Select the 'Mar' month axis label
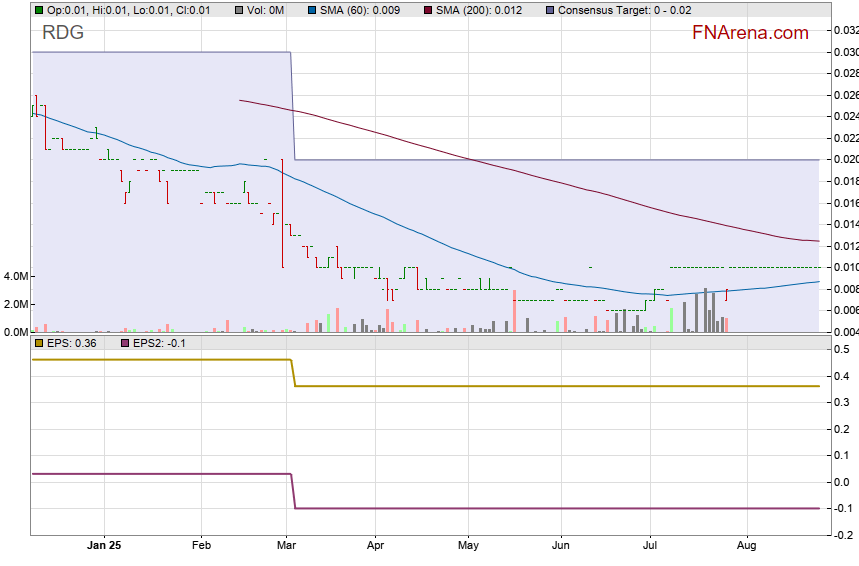Image resolution: width=859 pixels, height=566 pixels. 288,547
